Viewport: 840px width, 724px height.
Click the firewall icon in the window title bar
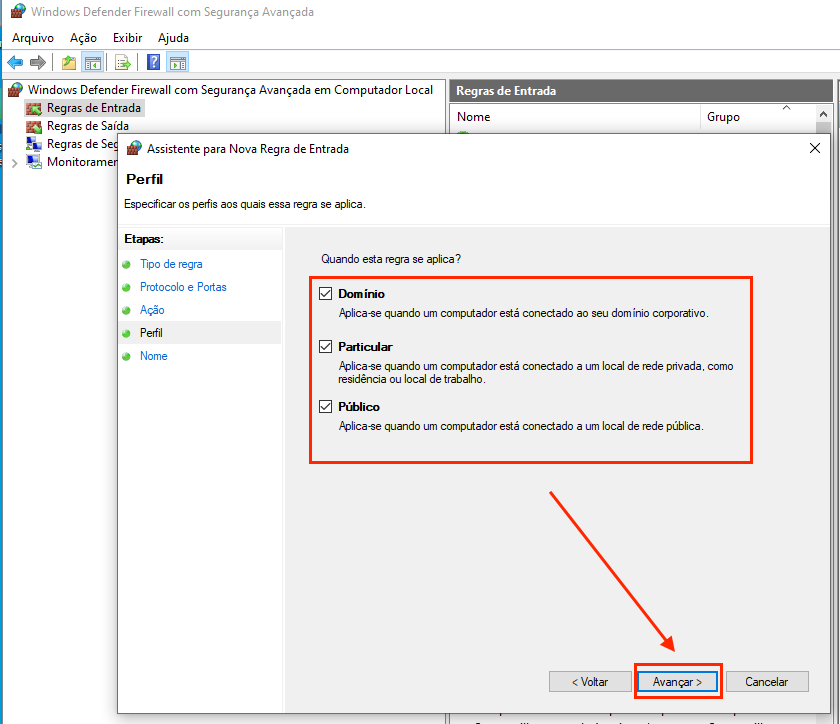(x=18, y=11)
